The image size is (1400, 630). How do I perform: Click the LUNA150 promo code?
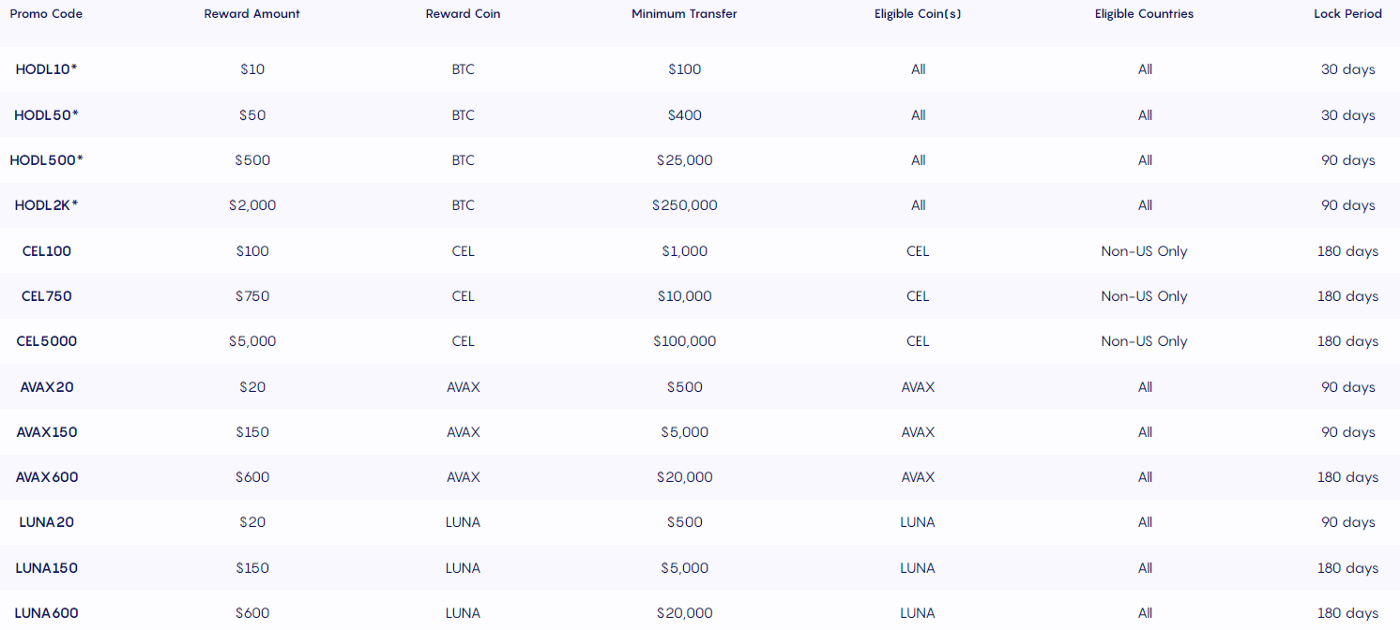[46, 568]
